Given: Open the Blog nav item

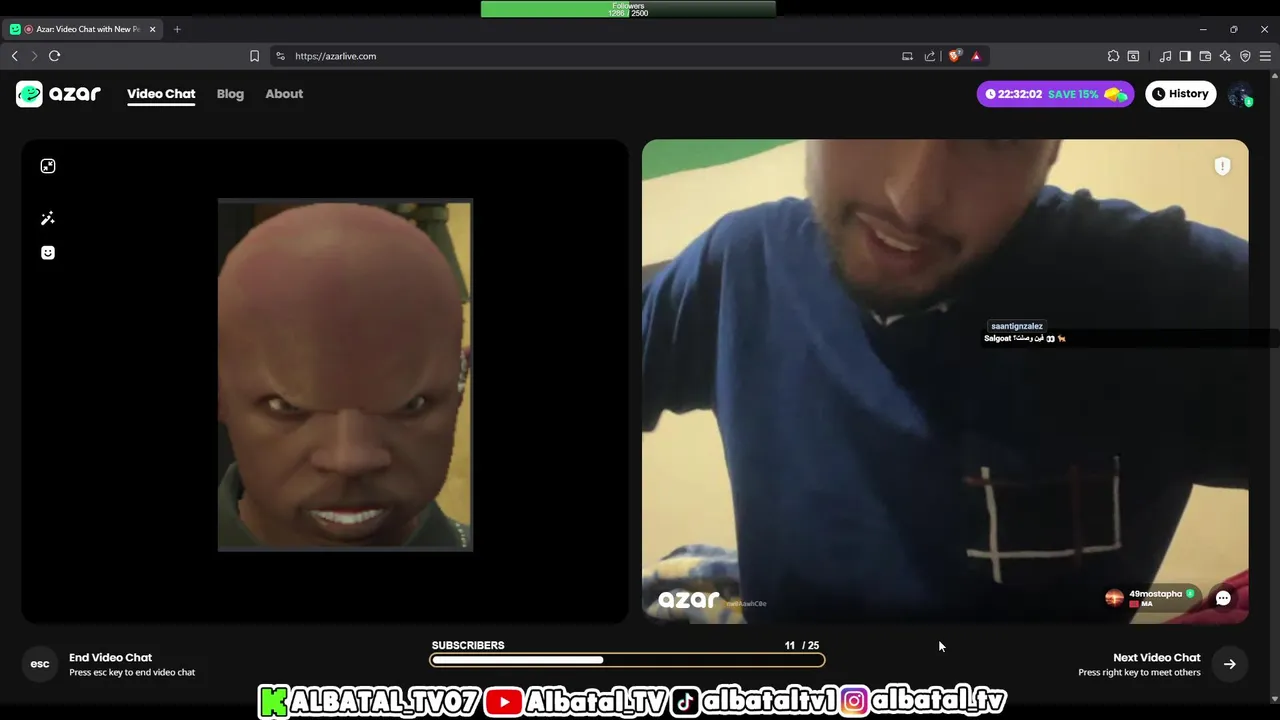Looking at the screenshot, I should 230,94.
